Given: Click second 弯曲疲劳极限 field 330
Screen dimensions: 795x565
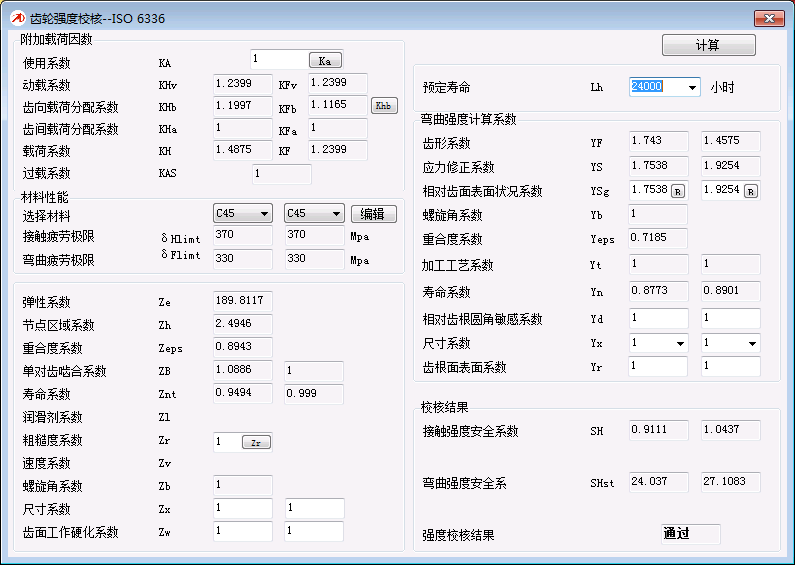Looking at the screenshot, I should (315, 259).
